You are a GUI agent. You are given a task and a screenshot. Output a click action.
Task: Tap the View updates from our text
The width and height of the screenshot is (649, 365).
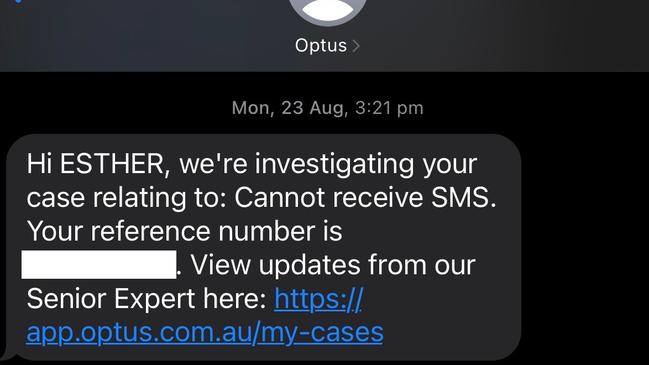(333, 265)
